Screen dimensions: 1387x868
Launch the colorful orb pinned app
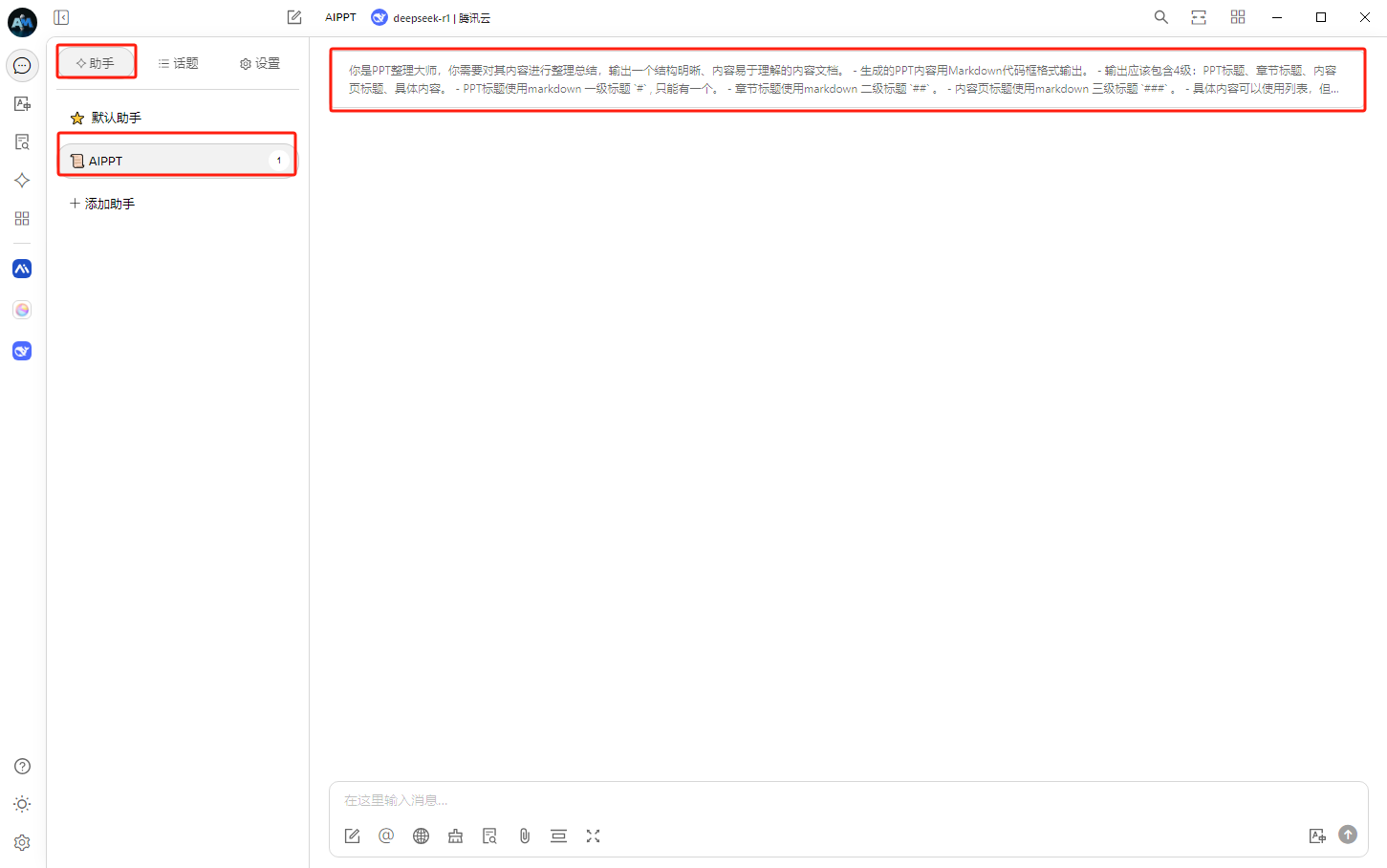tap(22, 310)
